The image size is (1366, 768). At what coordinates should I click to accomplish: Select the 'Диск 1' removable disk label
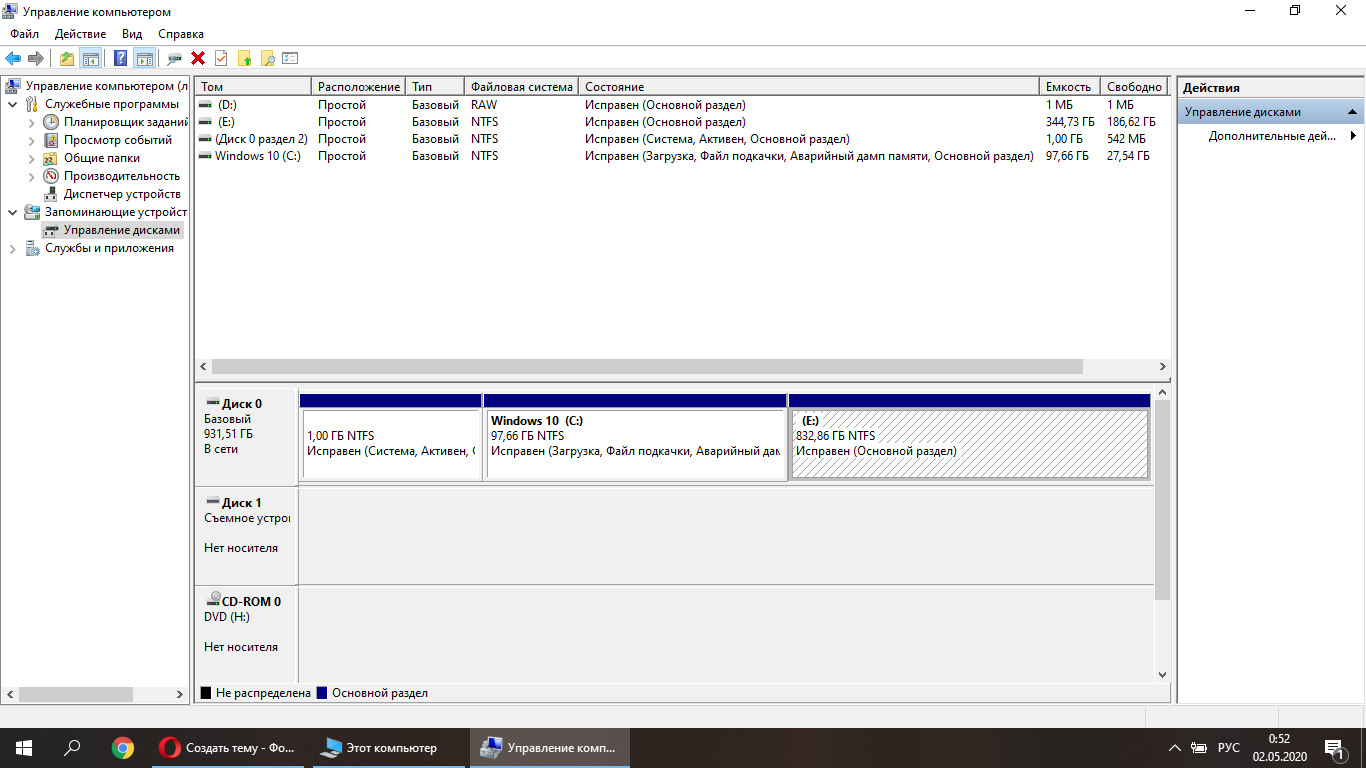point(246,535)
